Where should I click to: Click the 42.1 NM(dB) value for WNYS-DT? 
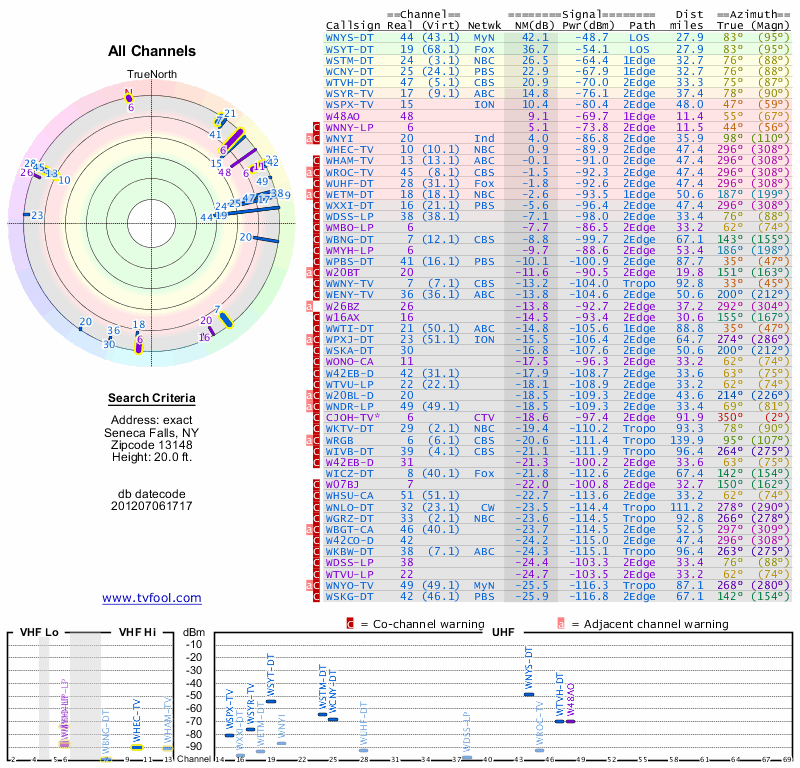535,38
